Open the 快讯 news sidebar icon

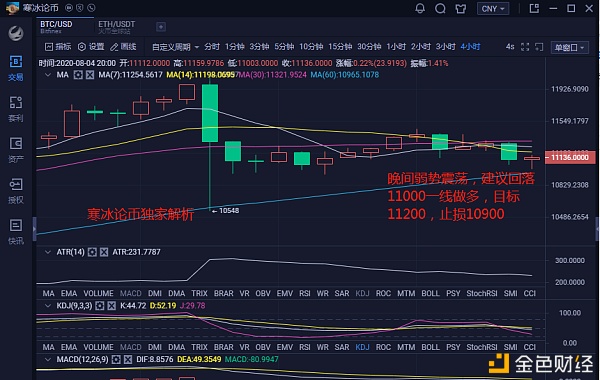16,232
